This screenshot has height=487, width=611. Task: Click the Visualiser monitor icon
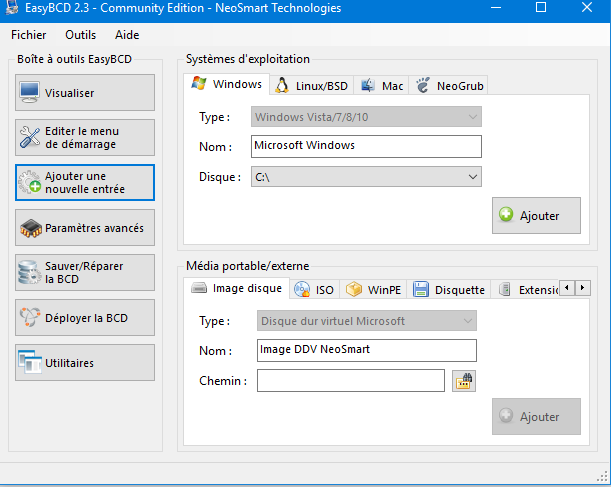(30, 93)
